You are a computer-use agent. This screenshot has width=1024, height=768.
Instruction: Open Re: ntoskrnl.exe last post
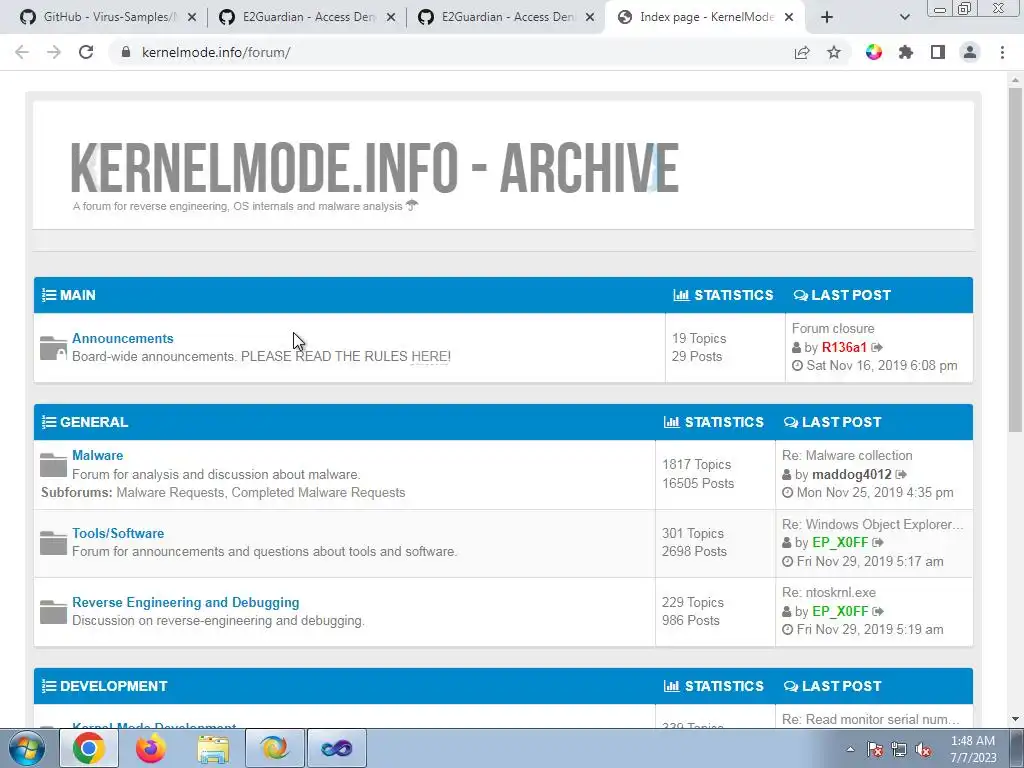[829, 592]
